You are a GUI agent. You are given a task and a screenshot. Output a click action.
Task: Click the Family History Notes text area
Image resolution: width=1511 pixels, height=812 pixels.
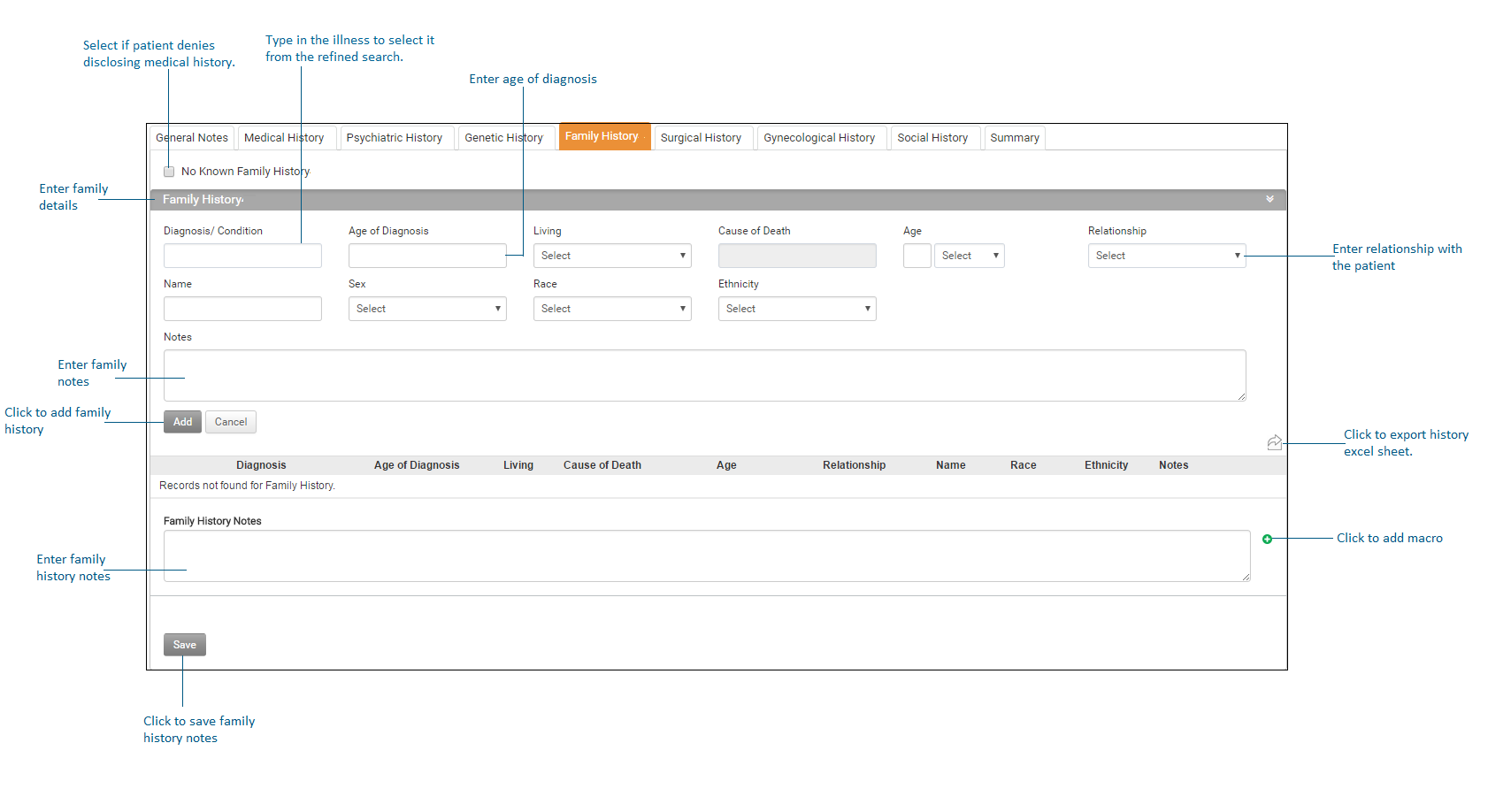[x=706, y=555]
